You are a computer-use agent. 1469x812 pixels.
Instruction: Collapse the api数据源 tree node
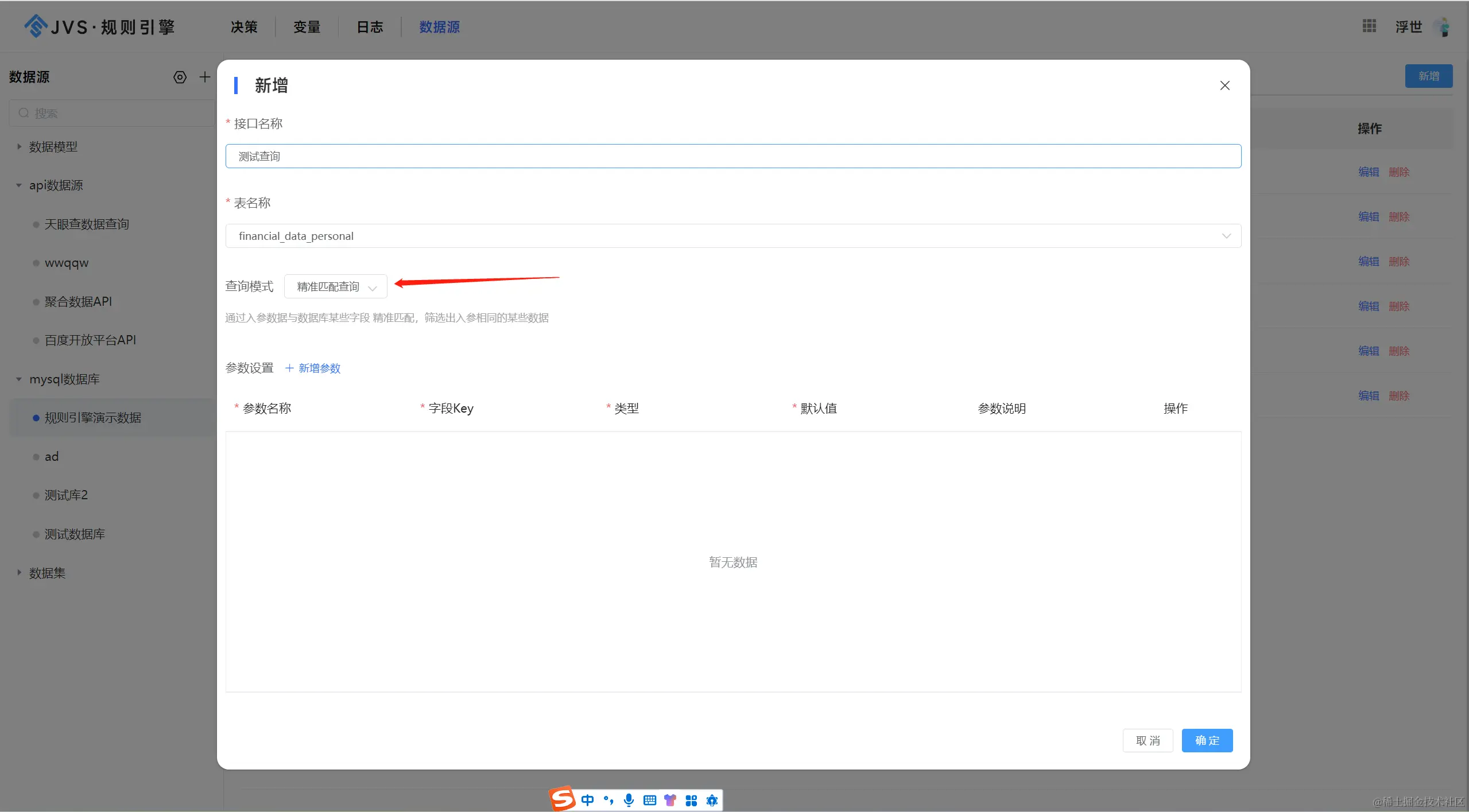19,185
